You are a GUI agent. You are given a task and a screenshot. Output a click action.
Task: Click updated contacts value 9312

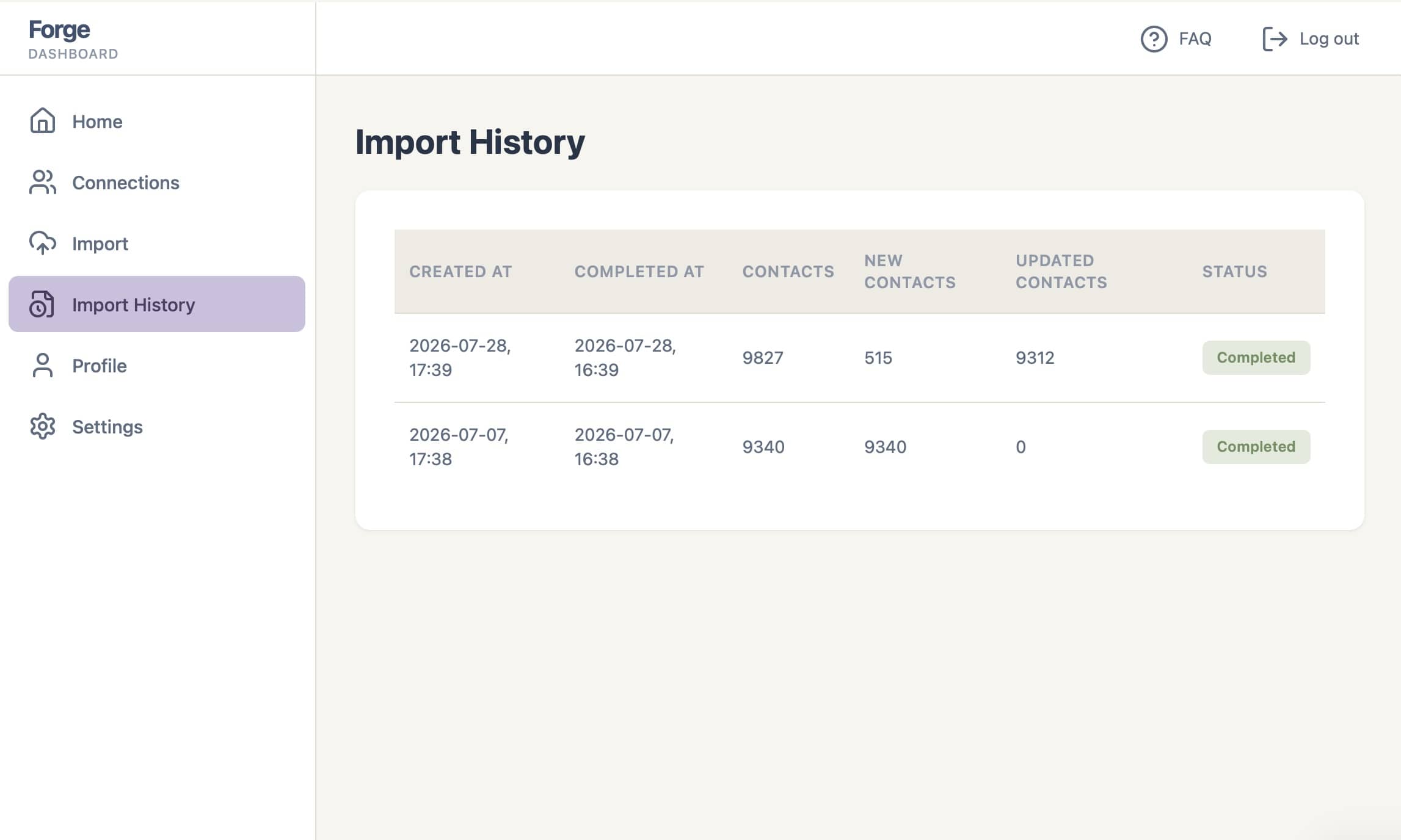click(1035, 358)
